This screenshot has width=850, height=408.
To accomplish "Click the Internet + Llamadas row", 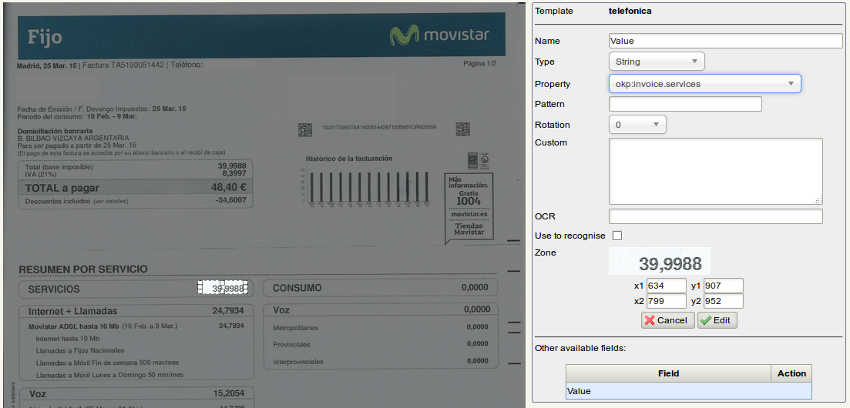I will tap(136, 311).
